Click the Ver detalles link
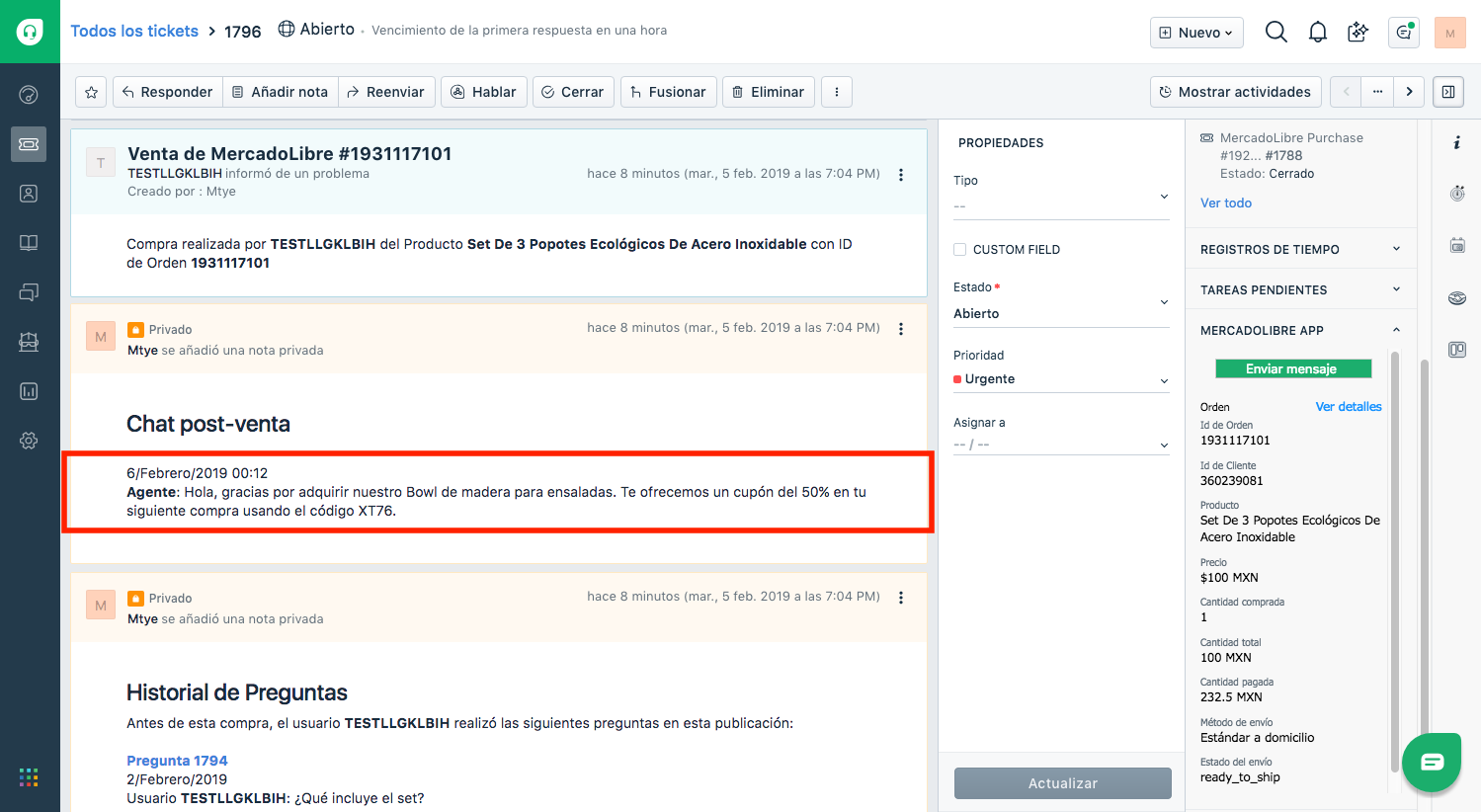Viewport: 1481px width, 812px height. tap(1349, 407)
